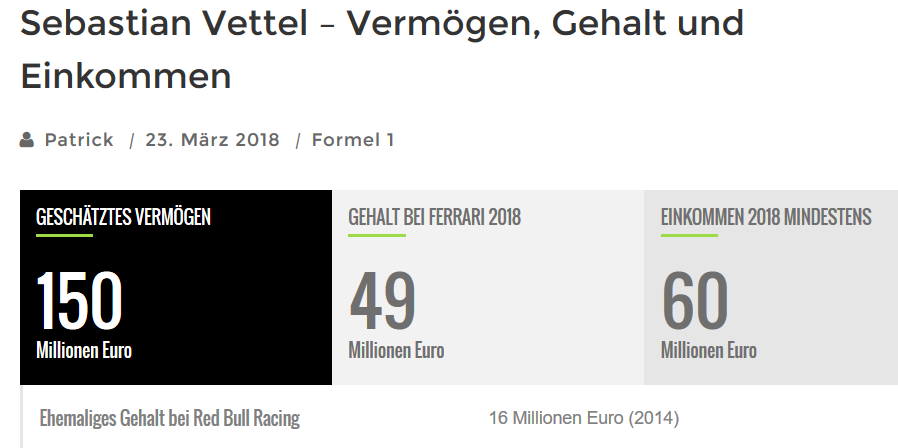Click the 16 Millionen Euro (2014) value
This screenshot has width=898, height=448.
tap(584, 418)
